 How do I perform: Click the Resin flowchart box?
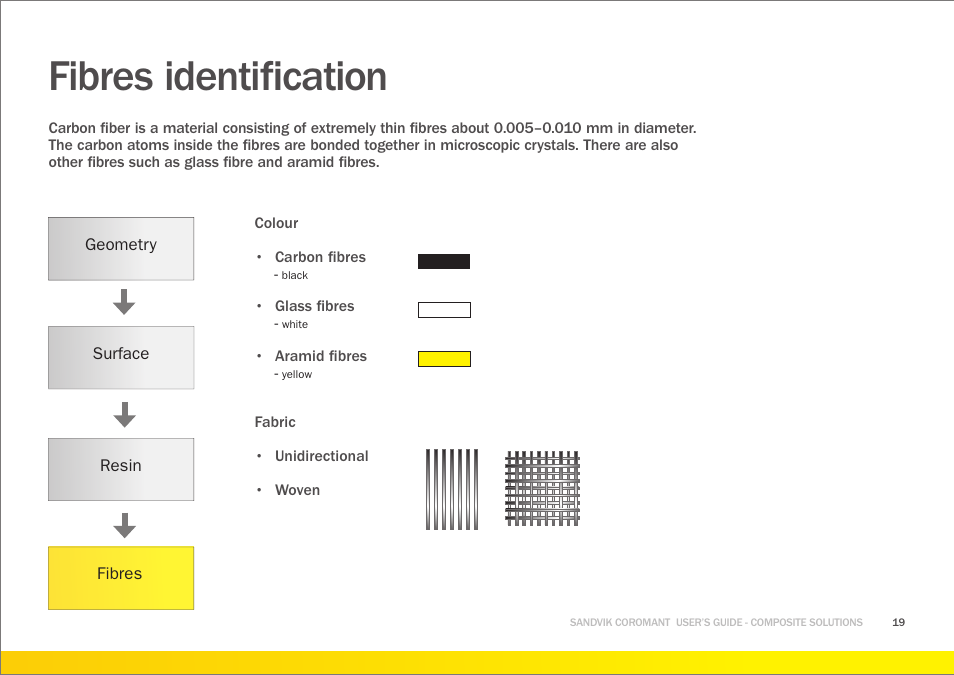coord(121,469)
